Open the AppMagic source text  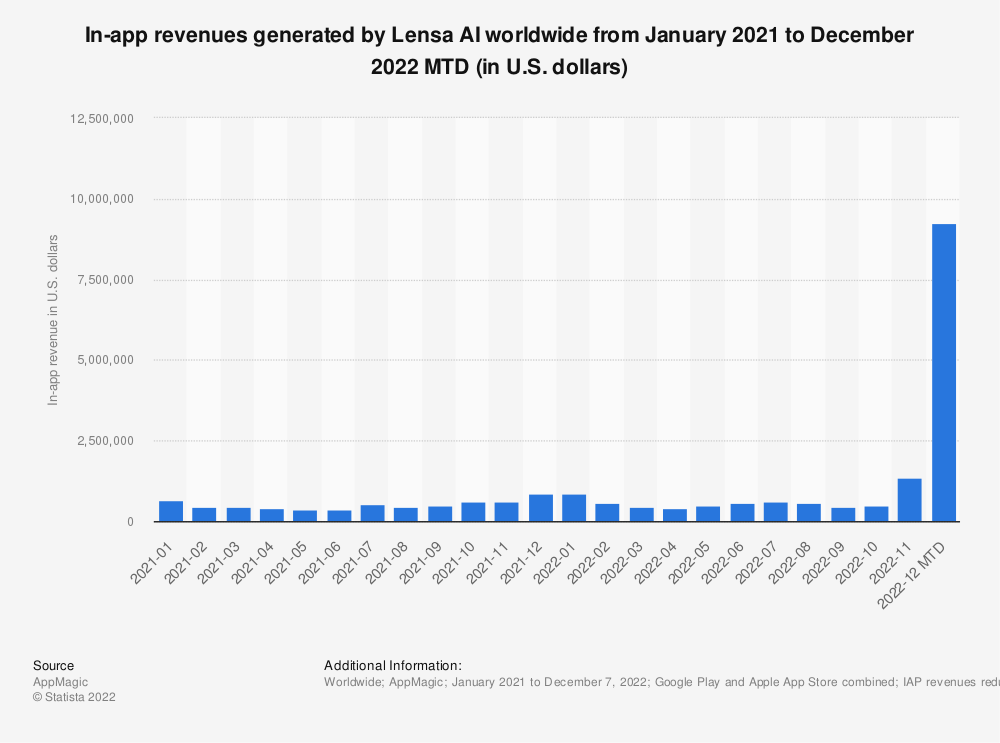pos(55,681)
